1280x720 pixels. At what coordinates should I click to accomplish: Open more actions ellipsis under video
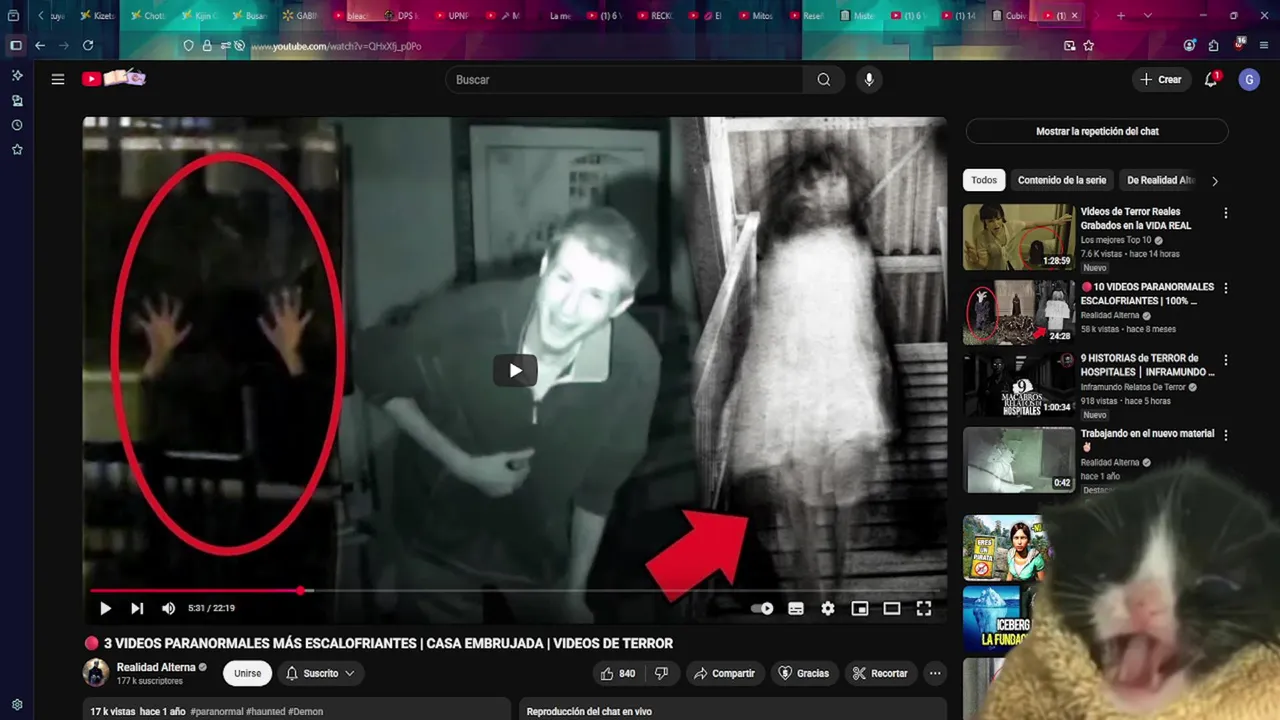pyautogui.click(x=935, y=673)
